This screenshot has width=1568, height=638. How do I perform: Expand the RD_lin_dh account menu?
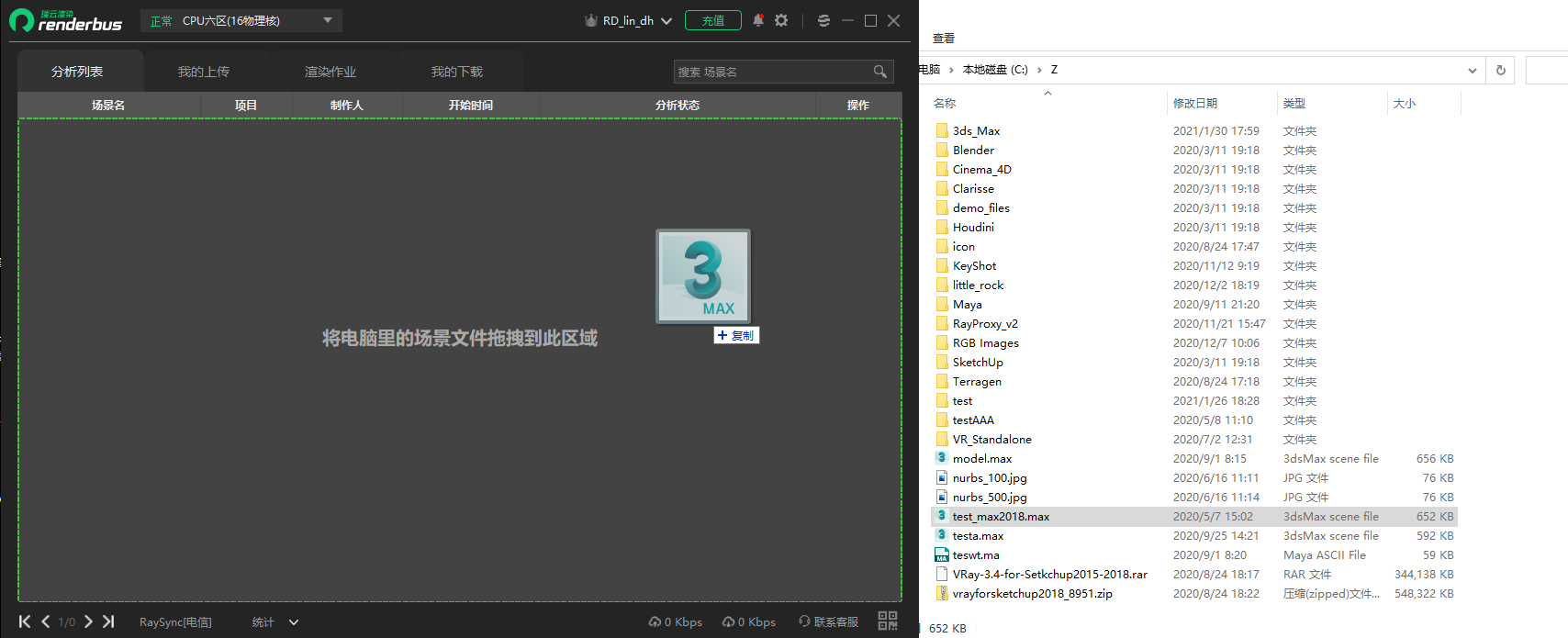(x=666, y=21)
